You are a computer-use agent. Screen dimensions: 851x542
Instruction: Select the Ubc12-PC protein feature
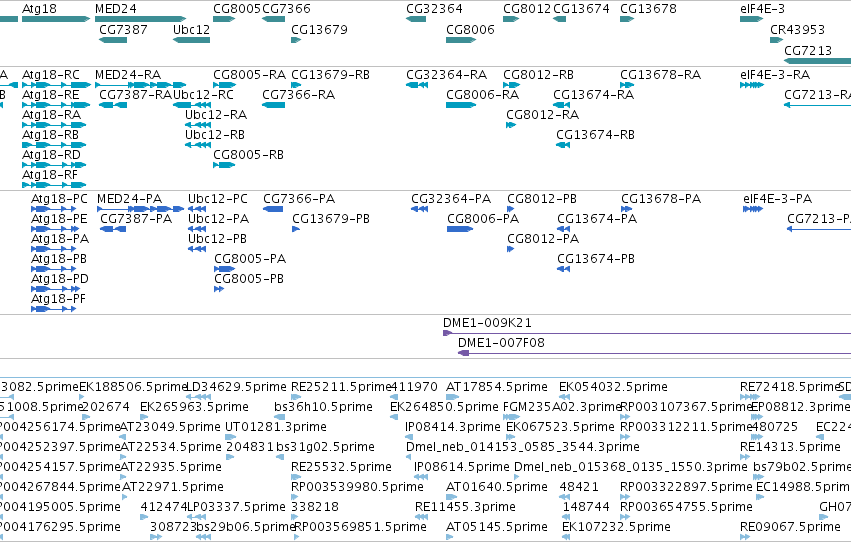click(x=197, y=209)
